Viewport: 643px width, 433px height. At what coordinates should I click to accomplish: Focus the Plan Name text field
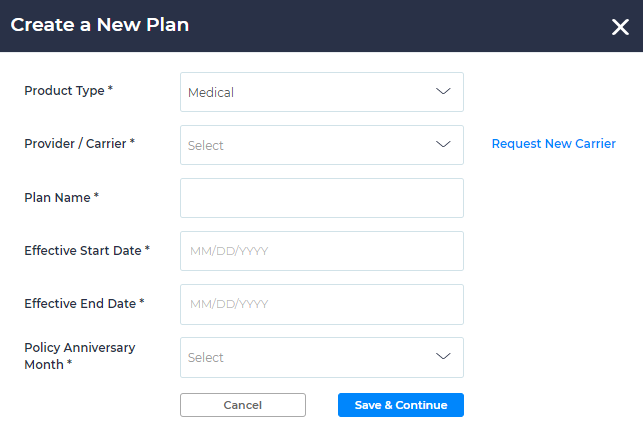pyautogui.click(x=321, y=198)
